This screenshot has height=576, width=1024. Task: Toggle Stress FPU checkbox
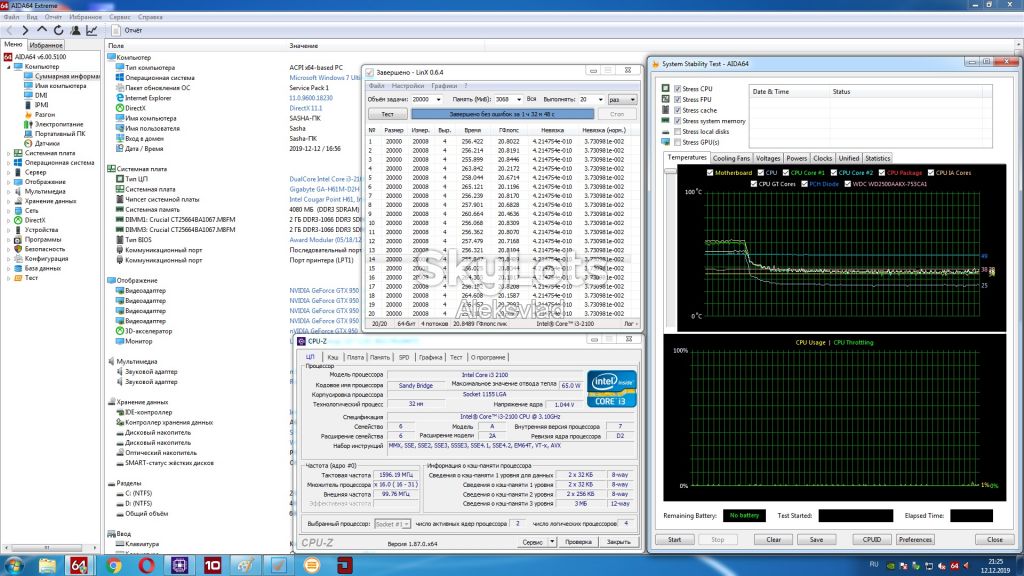coord(677,99)
